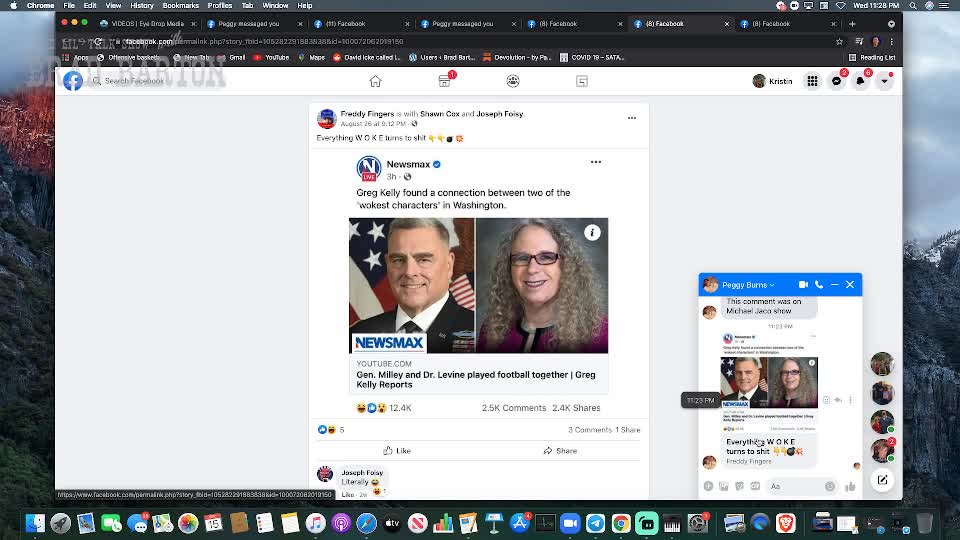Open chat head with red badge 2

(882, 451)
